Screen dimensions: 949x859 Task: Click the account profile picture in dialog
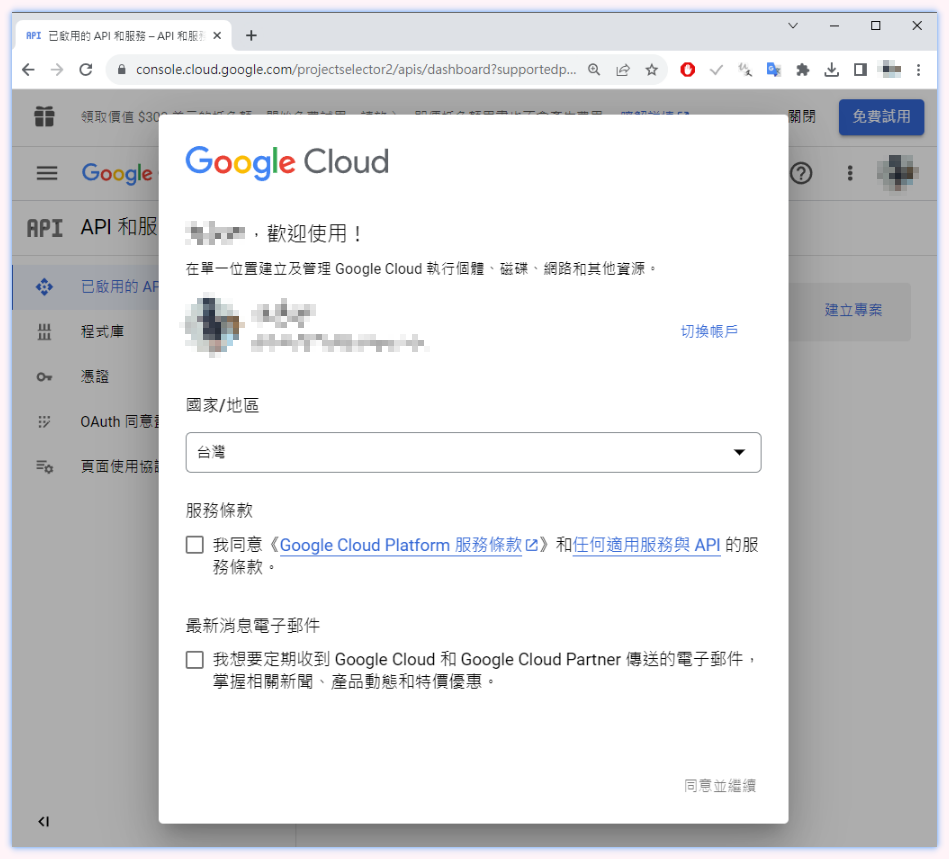tap(213, 324)
